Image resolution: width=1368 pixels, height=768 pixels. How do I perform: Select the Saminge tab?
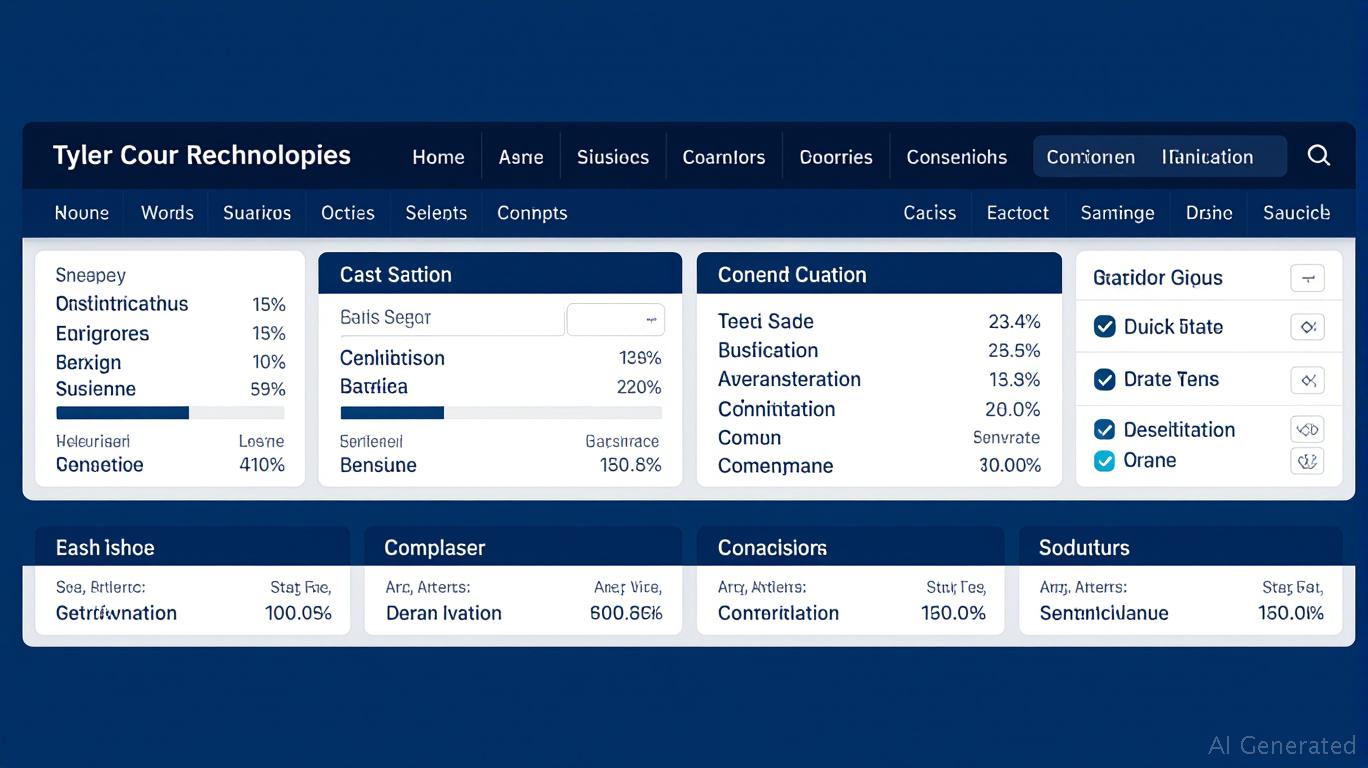click(1117, 213)
